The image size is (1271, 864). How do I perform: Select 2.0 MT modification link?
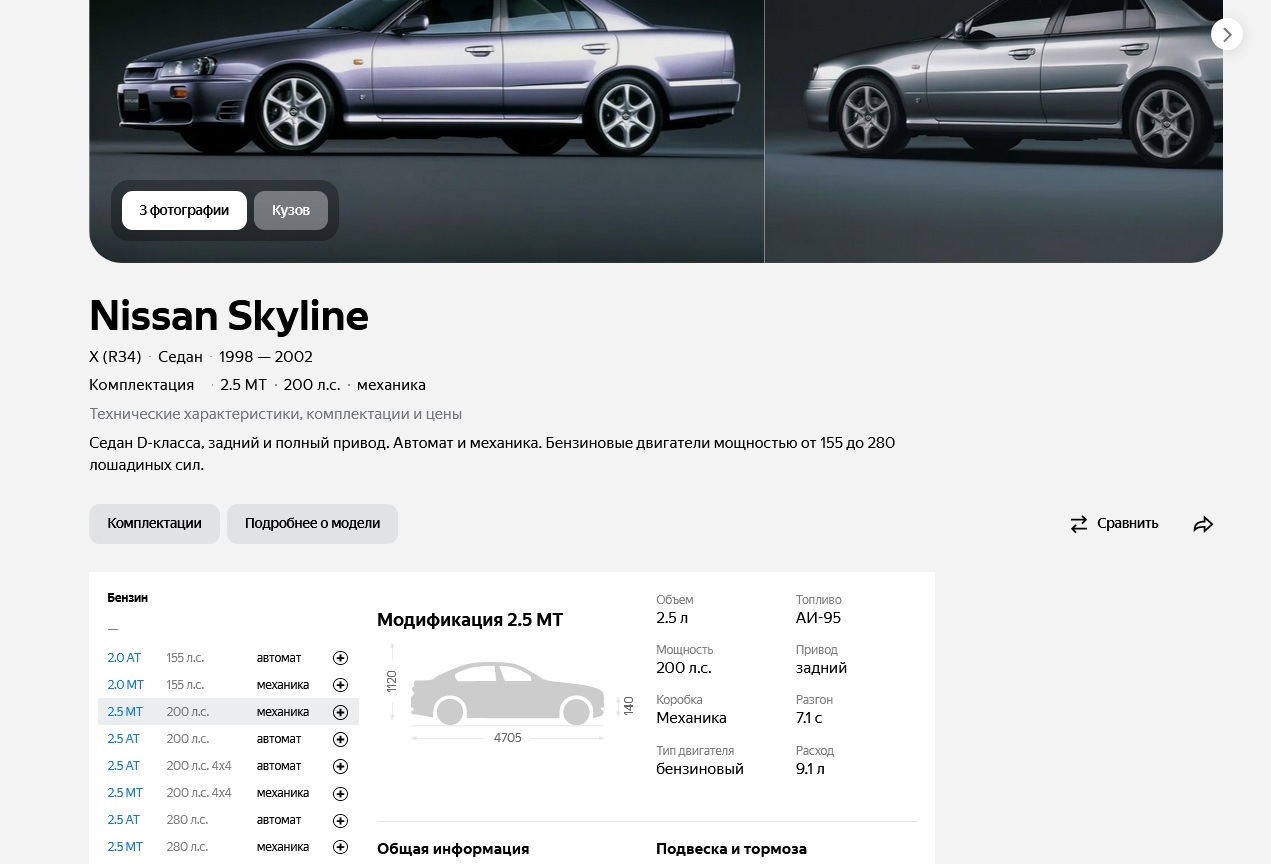(125, 685)
